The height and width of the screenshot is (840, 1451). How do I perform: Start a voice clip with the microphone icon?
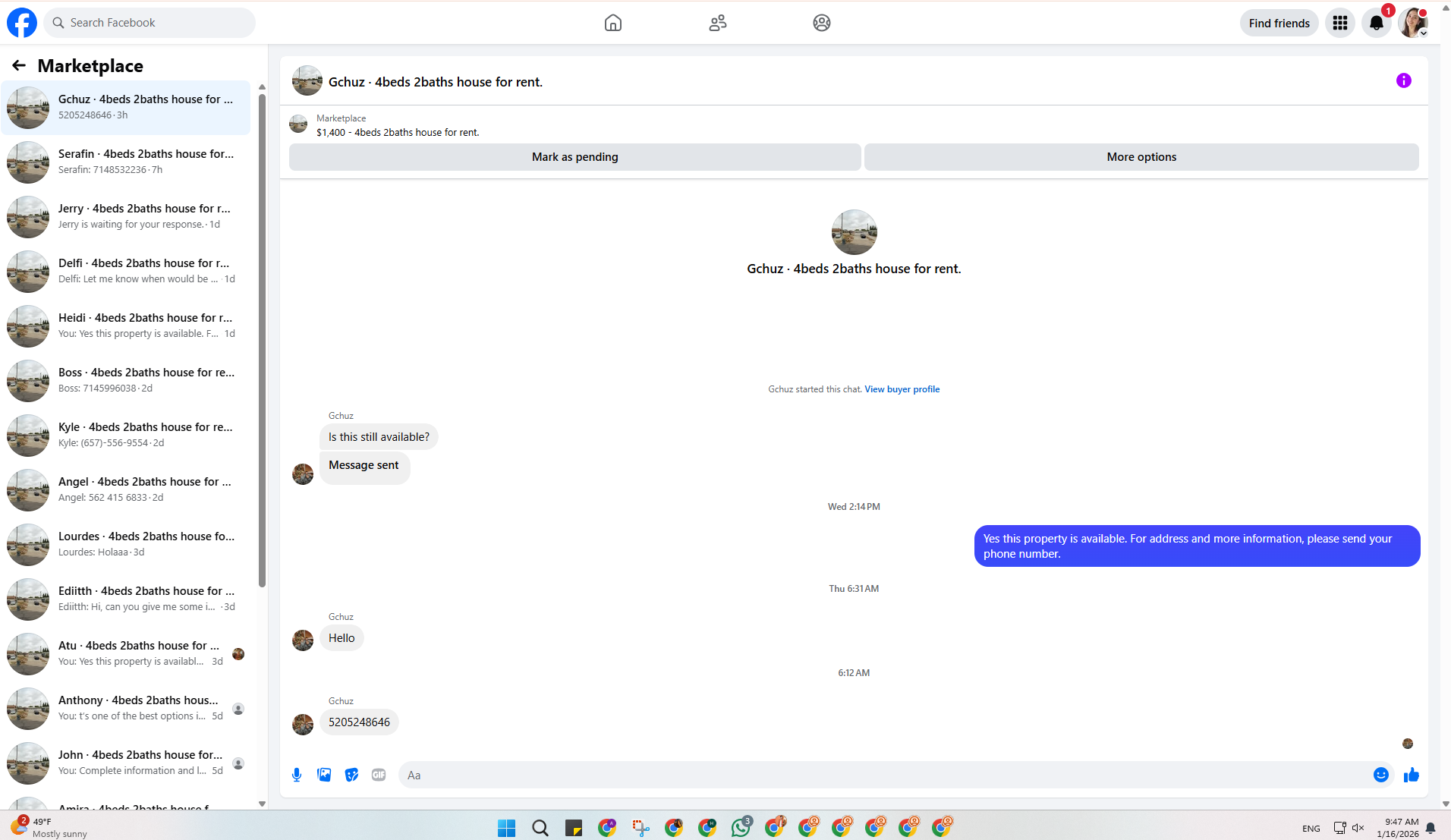[297, 775]
